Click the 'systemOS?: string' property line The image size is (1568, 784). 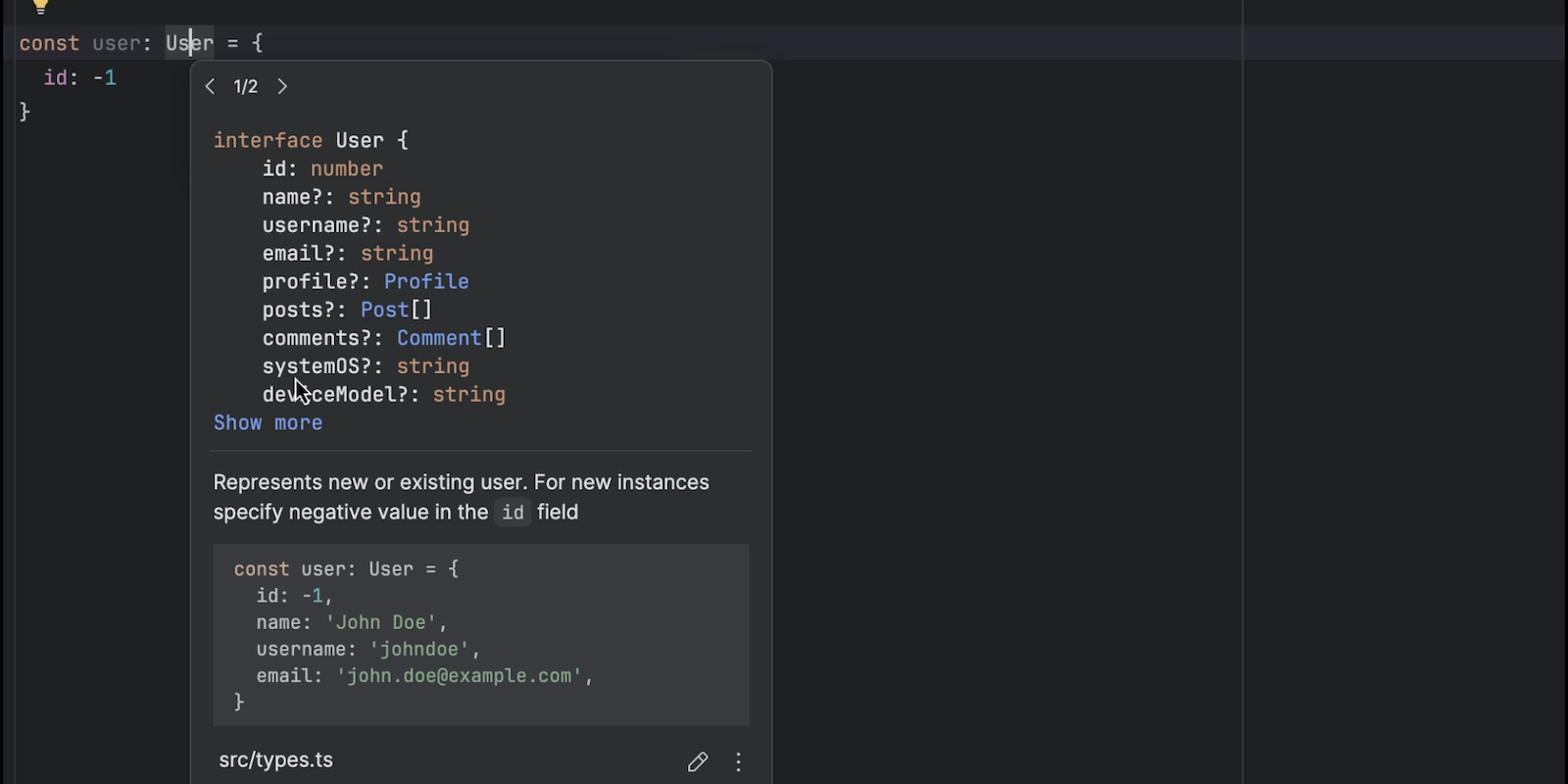[x=366, y=367]
